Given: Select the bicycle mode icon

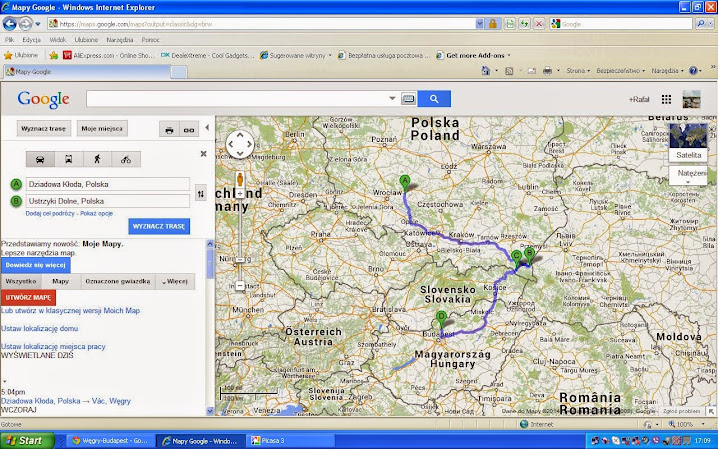Looking at the screenshot, I should pos(125,159).
